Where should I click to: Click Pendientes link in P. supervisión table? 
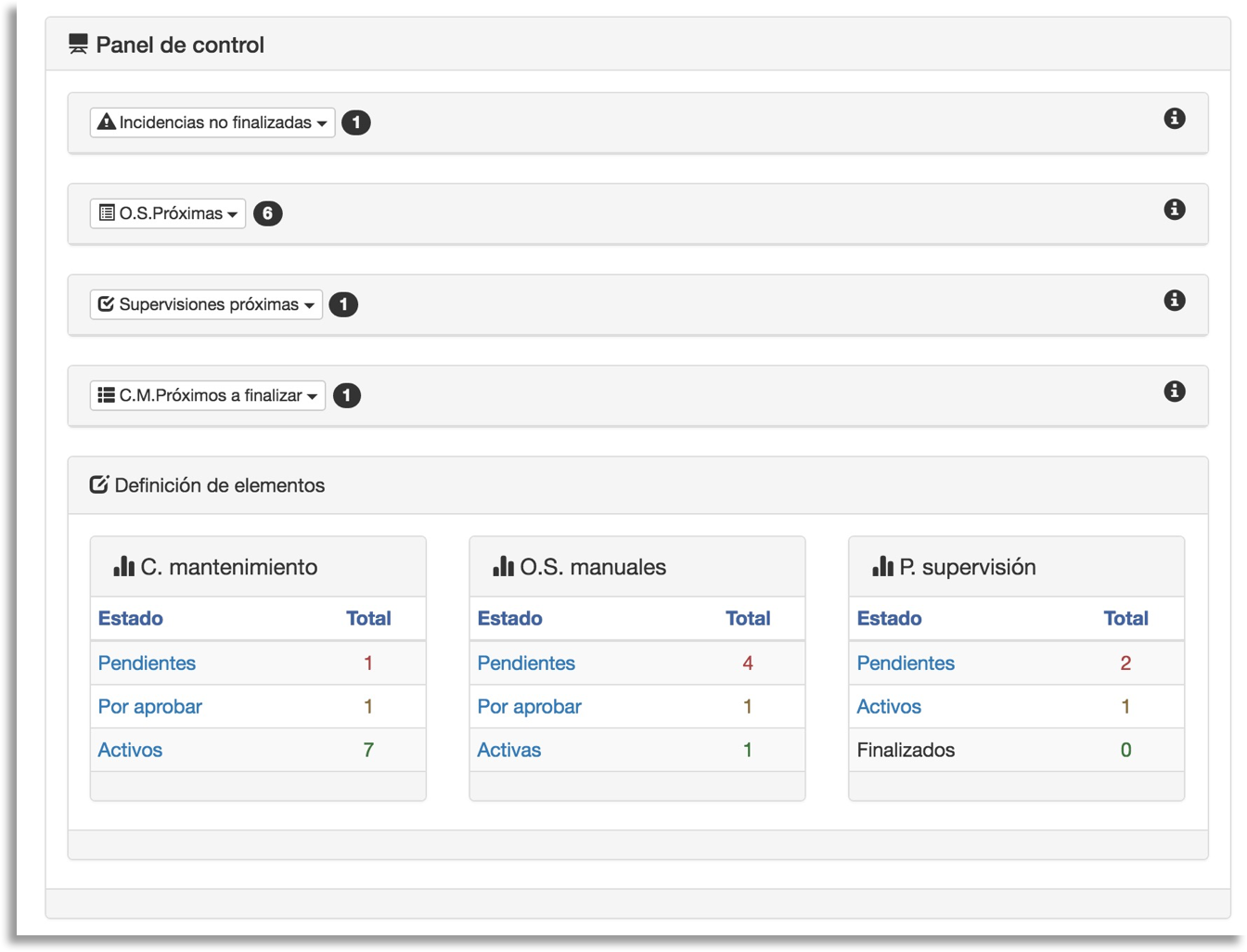pyautogui.click(x=905, y=663)
